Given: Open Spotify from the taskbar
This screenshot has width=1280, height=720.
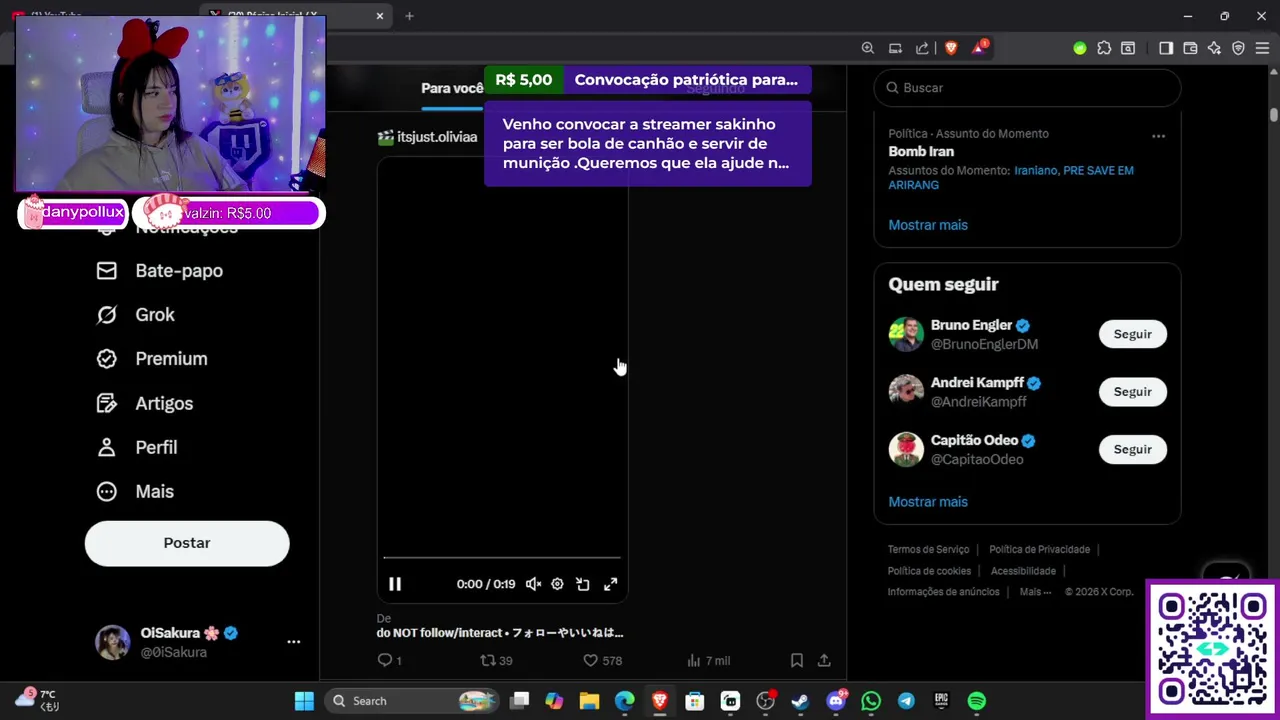Looking at the screenshot, I should pos(977,701).
